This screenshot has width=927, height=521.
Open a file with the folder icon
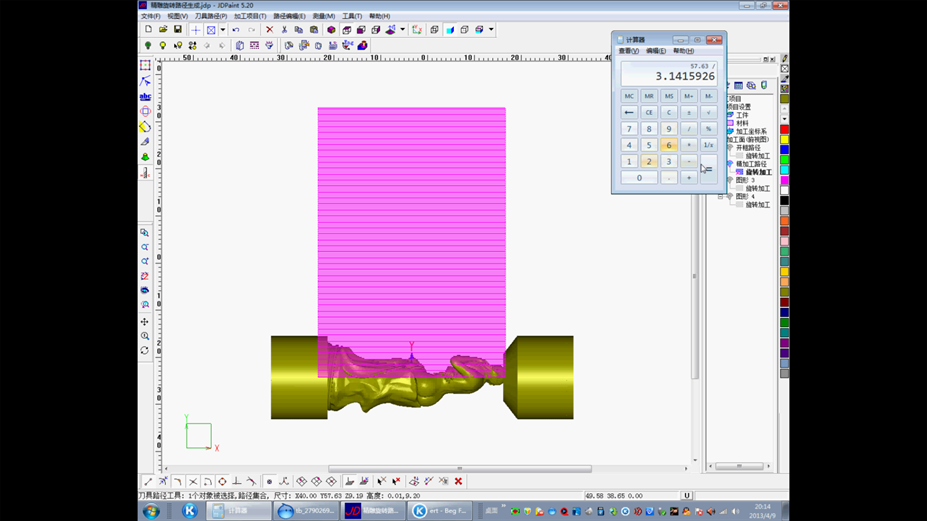[x=163, y=30]
